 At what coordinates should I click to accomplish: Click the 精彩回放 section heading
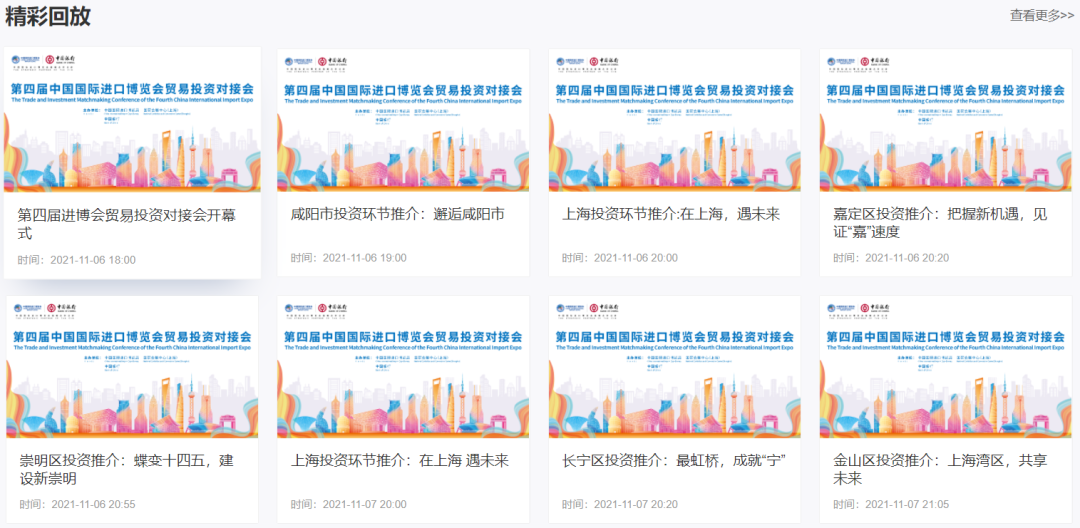48,16
